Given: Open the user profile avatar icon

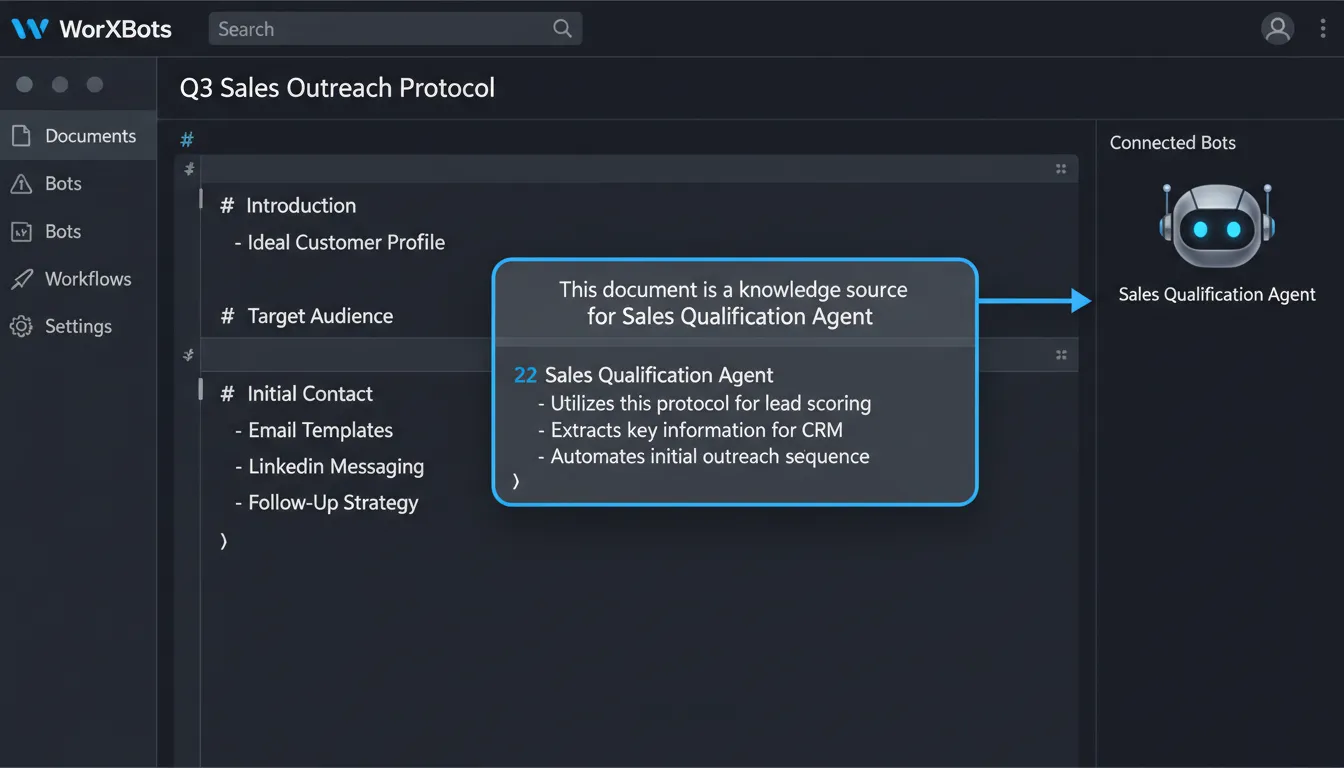Looking at the screenshot, I should click(1278, 28).
